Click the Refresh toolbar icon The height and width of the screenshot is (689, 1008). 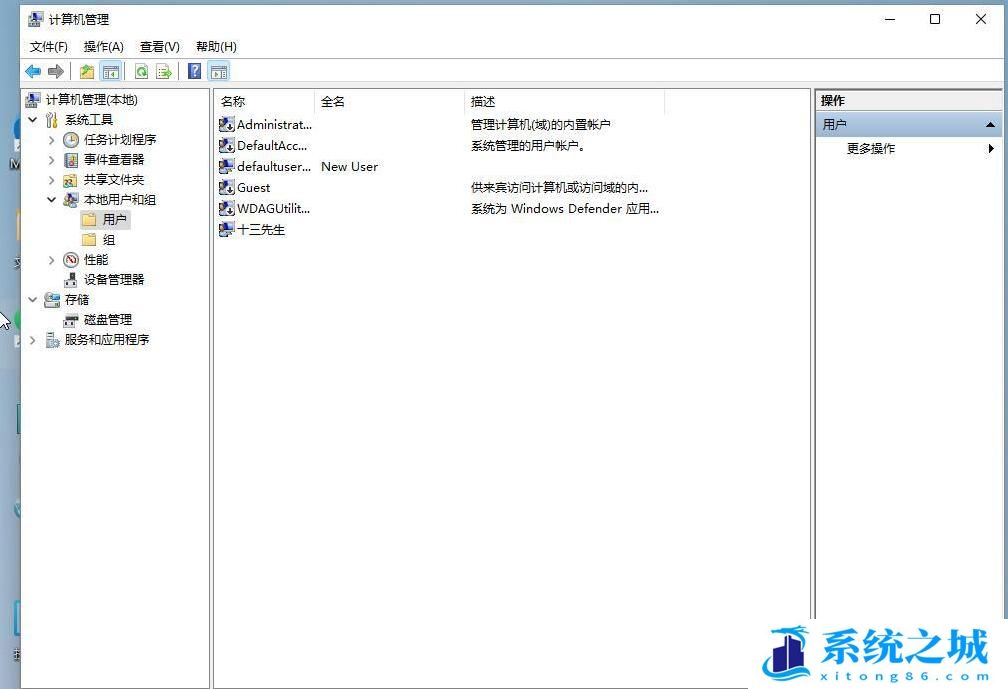tap(141, 71)
